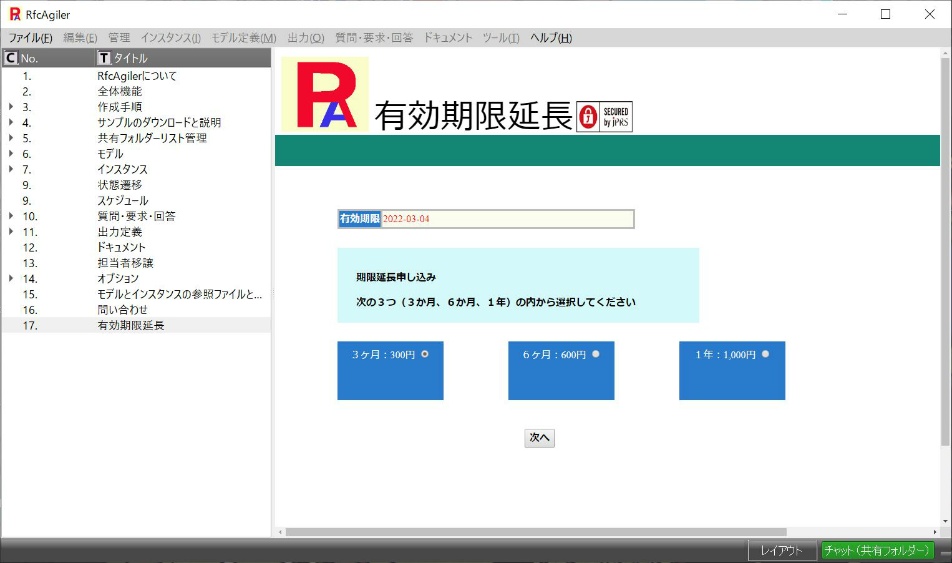Click the red-and-blue RA logo image

(x=325, y=94)
